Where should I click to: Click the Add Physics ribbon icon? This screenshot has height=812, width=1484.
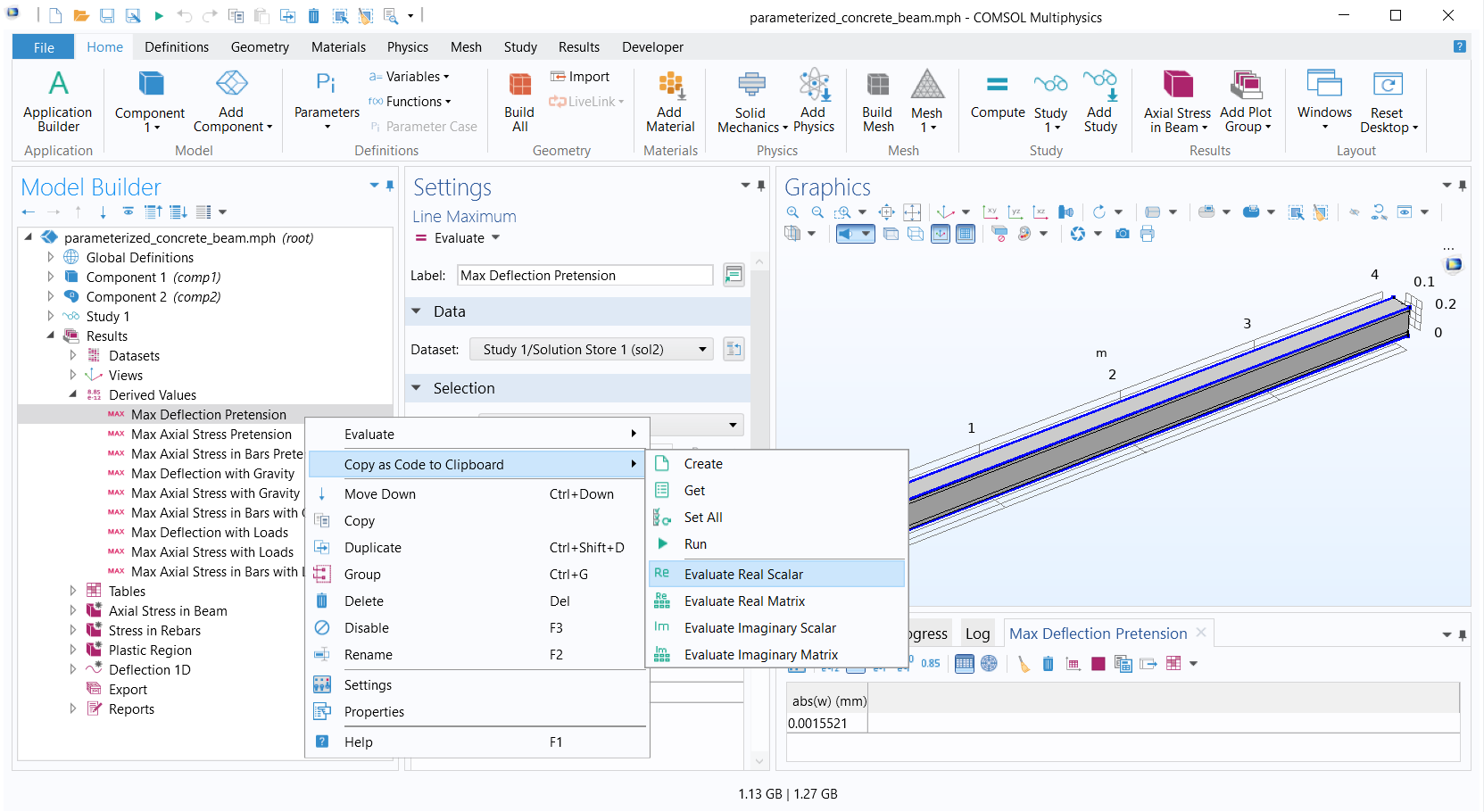[x=813, y=102]
